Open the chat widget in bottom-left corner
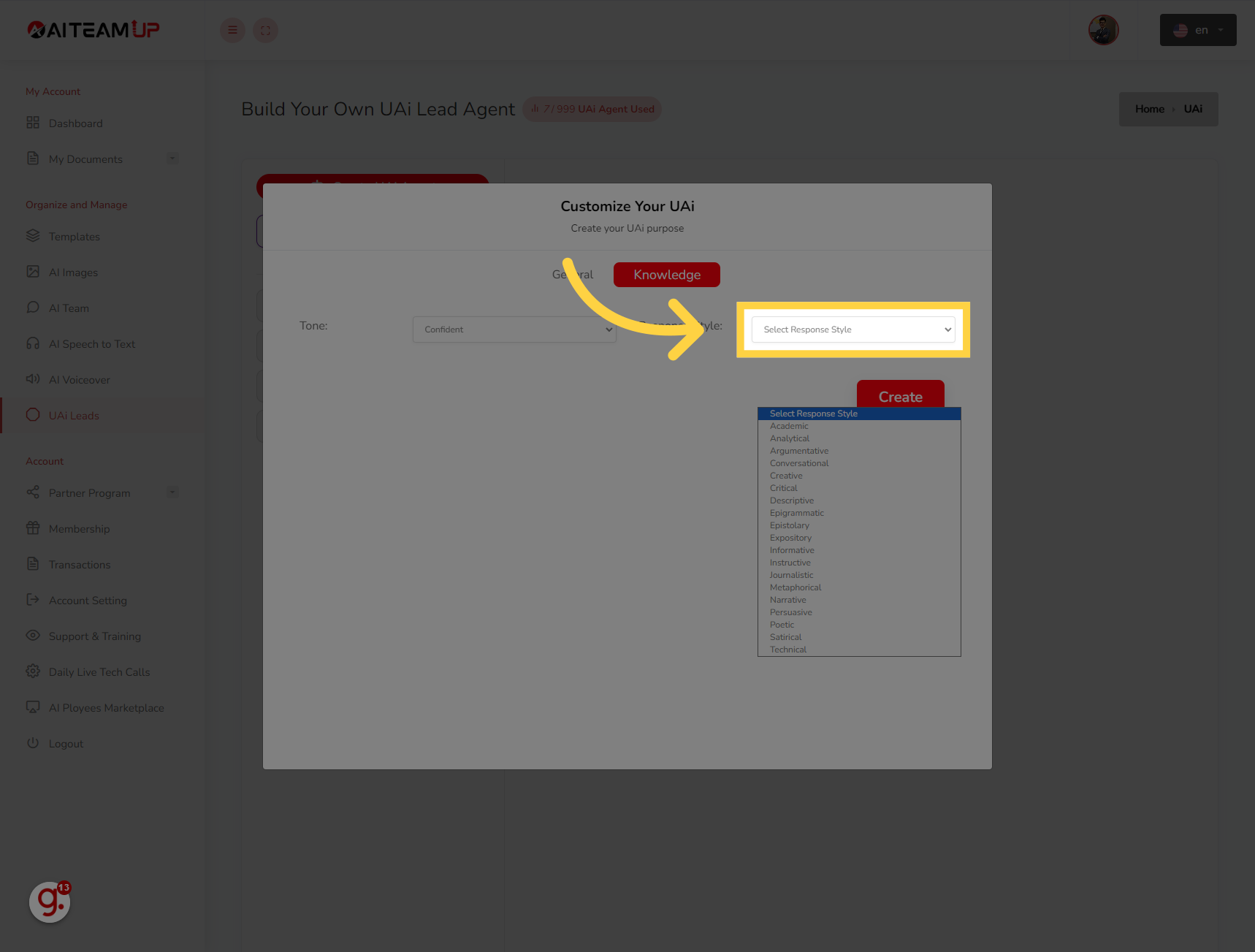This screenshot has width=1255, height=952. pyautogui.click(x=49, y=902)
